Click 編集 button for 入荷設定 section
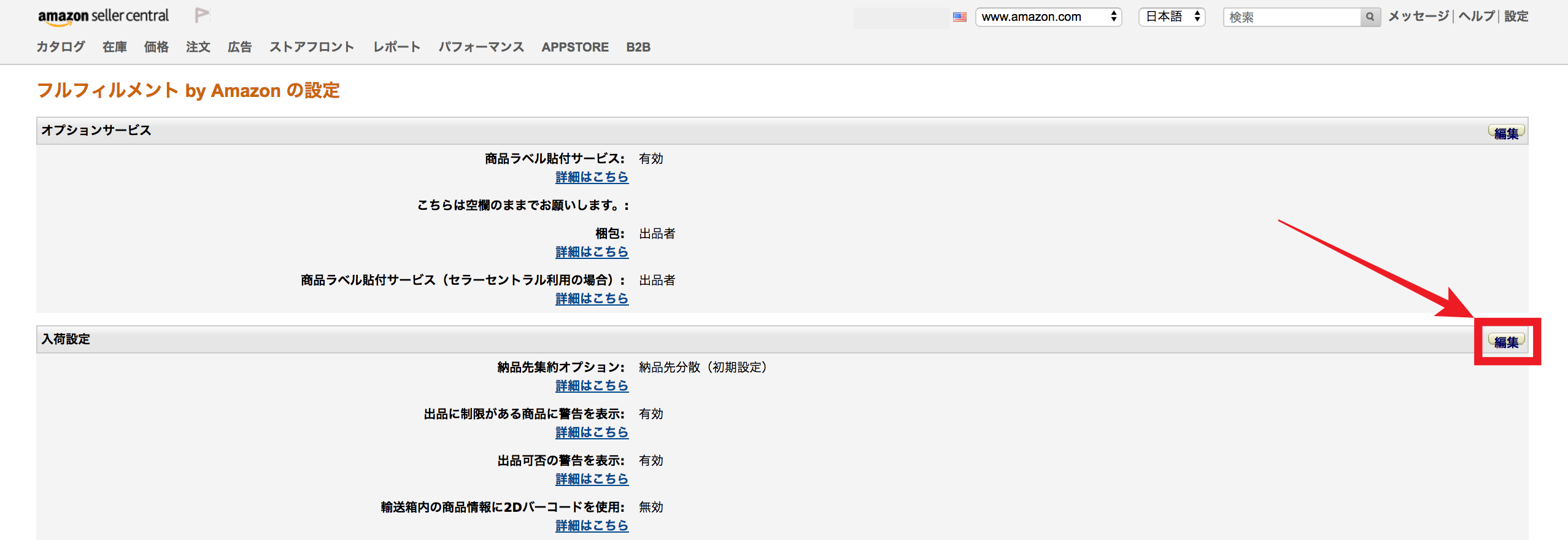 point(1506,341)
